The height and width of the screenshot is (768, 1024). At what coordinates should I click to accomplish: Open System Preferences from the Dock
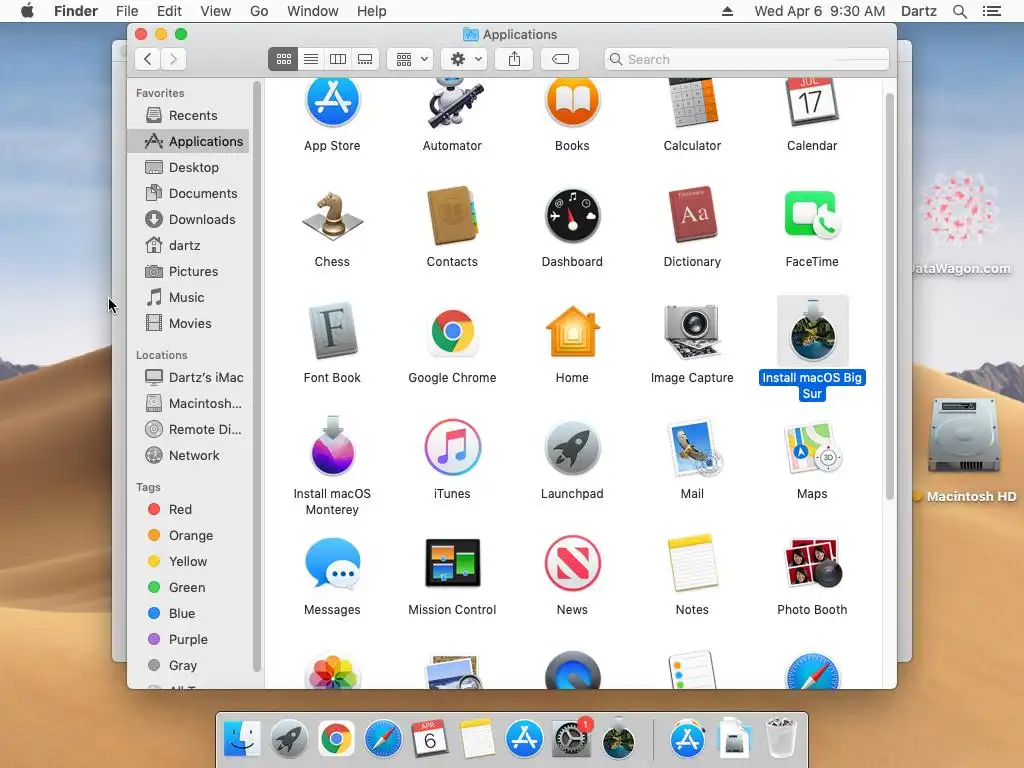pos(571,739)
